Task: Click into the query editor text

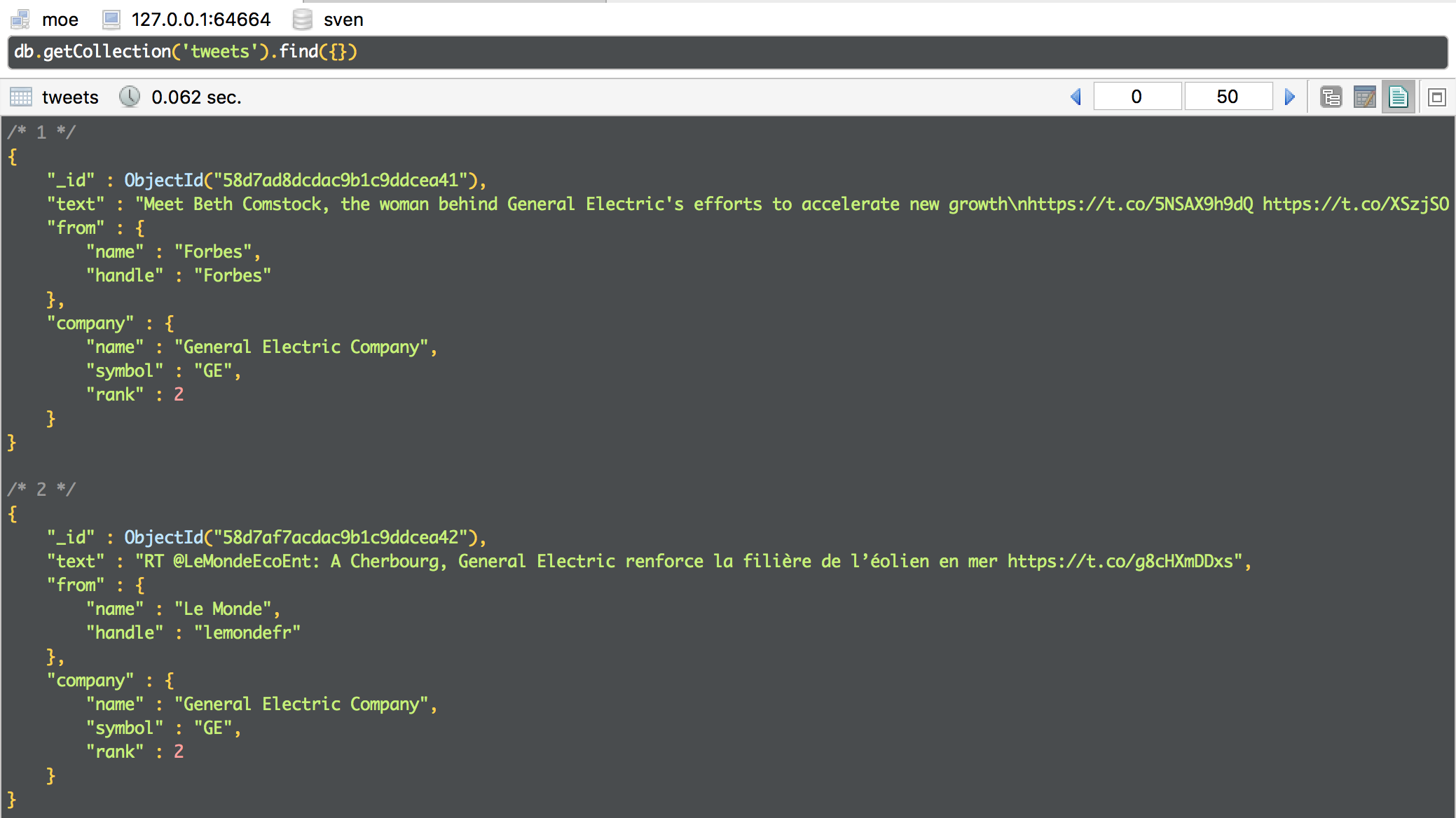Action: click(x=186, y=52)
